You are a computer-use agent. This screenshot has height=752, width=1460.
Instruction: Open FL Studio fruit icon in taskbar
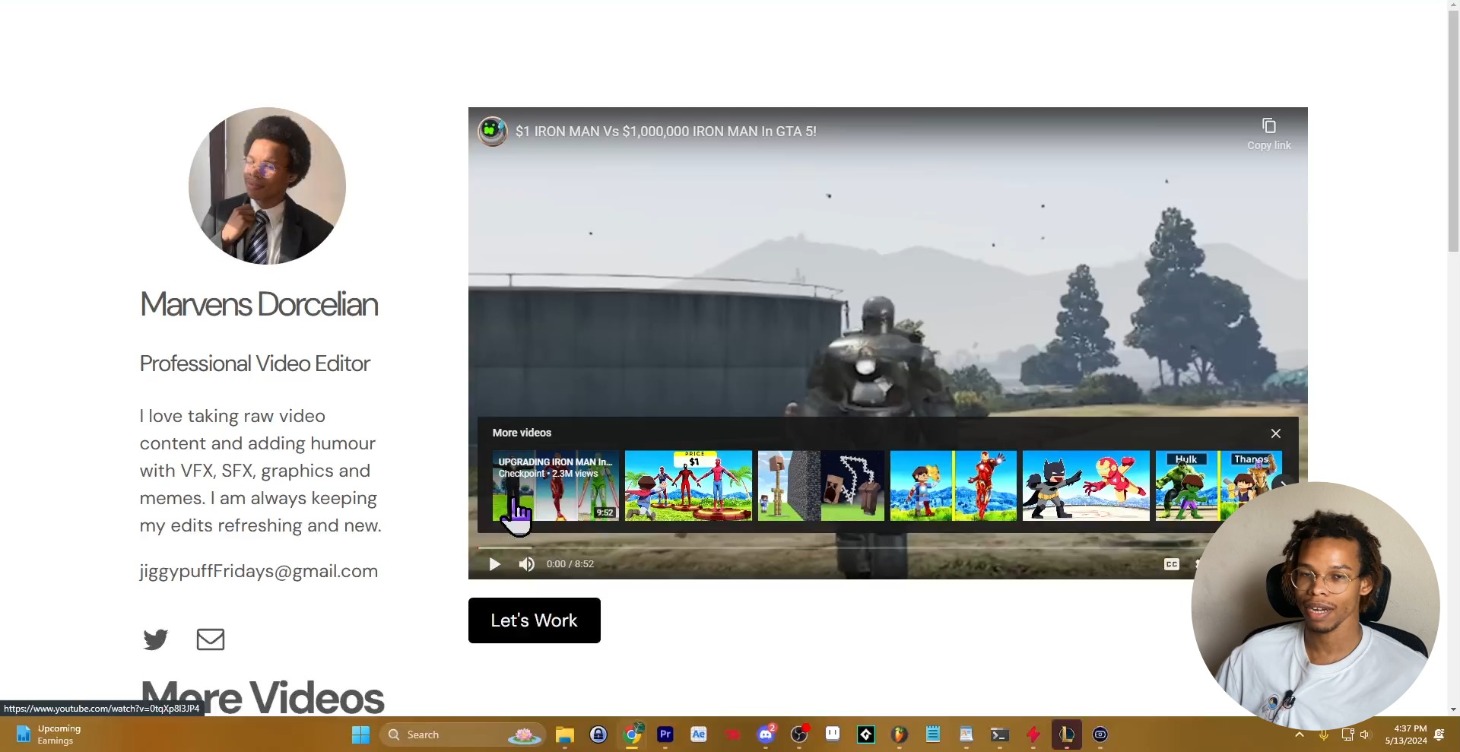coord(899,734)
